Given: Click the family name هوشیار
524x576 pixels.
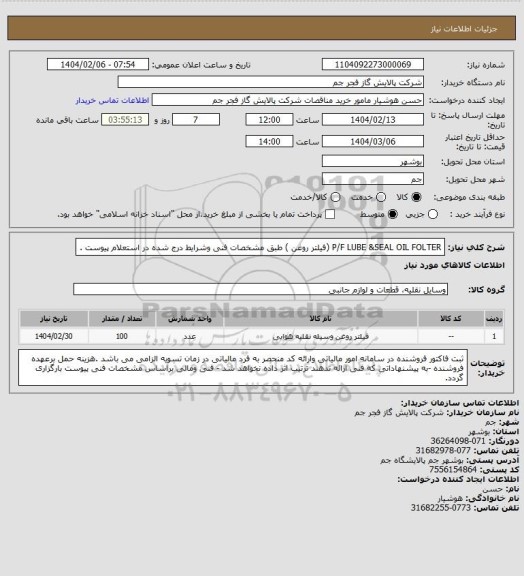Looking at the screenshot, I should click(450, 498).
